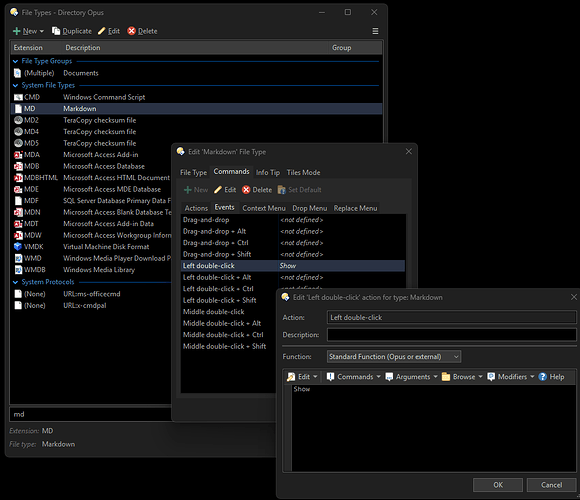Select the MD2 TeraCopy checksum file row
The image size is (580, 500).
coord(196,120)
